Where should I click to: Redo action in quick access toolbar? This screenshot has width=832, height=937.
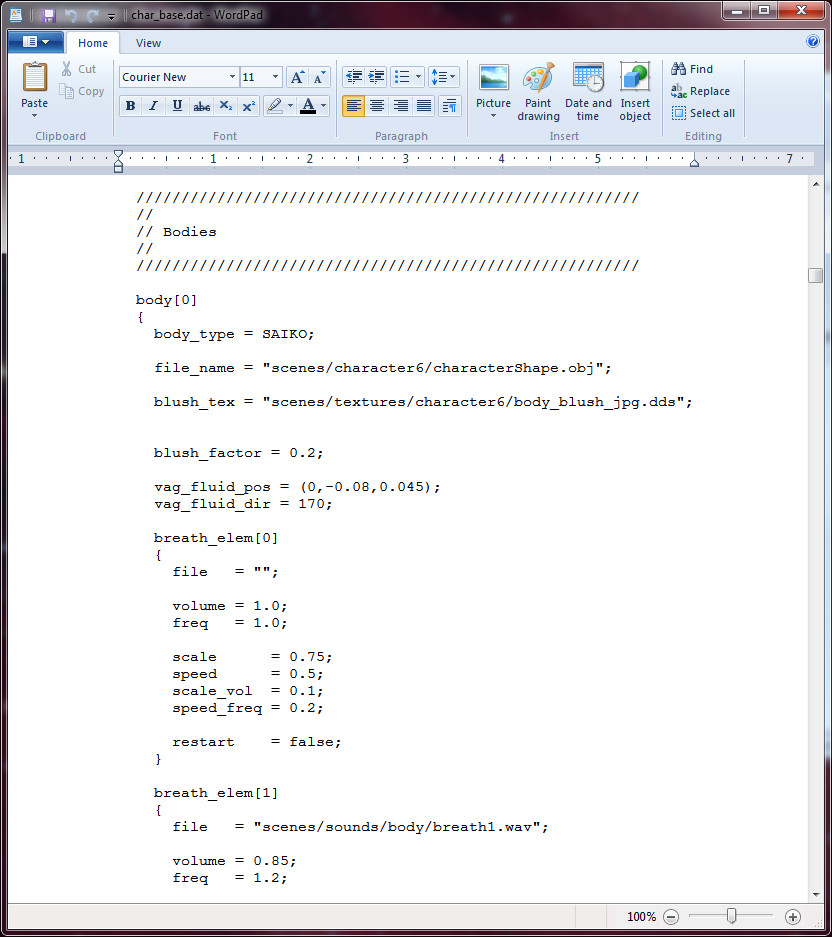click(92, 15)
